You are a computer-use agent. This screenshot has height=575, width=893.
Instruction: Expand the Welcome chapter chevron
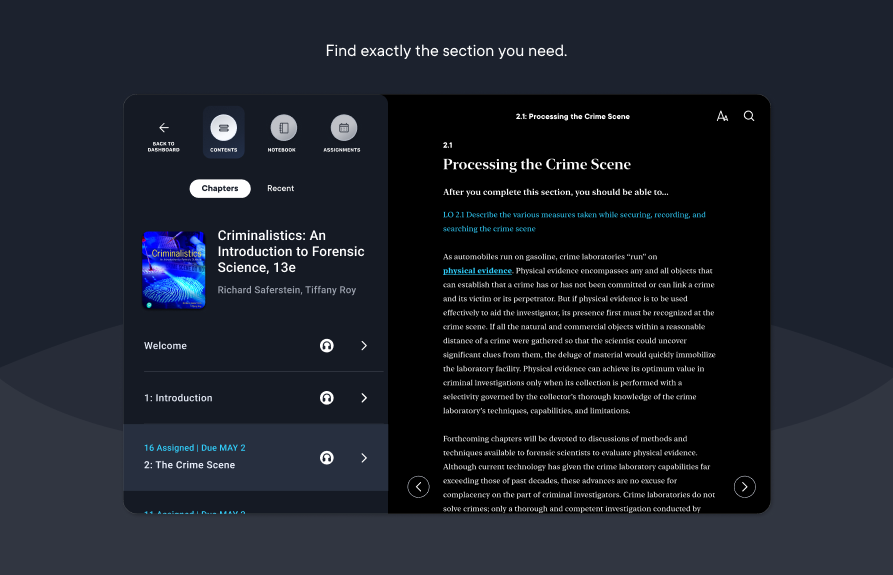(x=364, y=346)
